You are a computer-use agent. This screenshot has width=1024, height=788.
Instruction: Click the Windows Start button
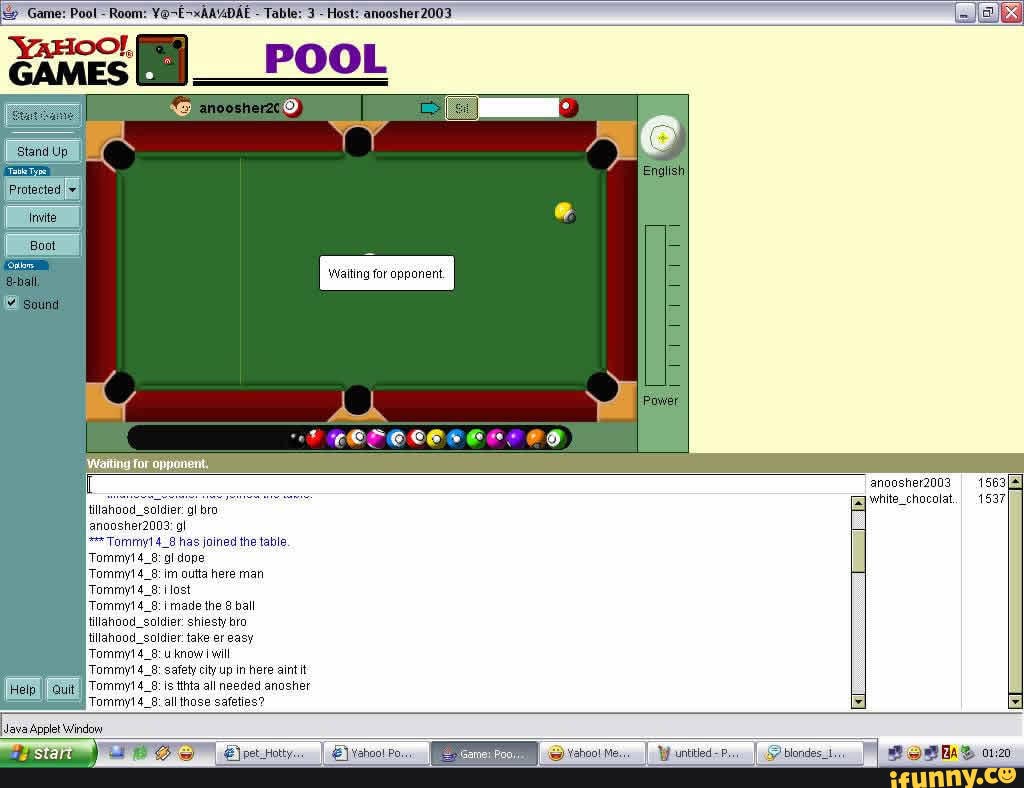click(x=47, y=753)
